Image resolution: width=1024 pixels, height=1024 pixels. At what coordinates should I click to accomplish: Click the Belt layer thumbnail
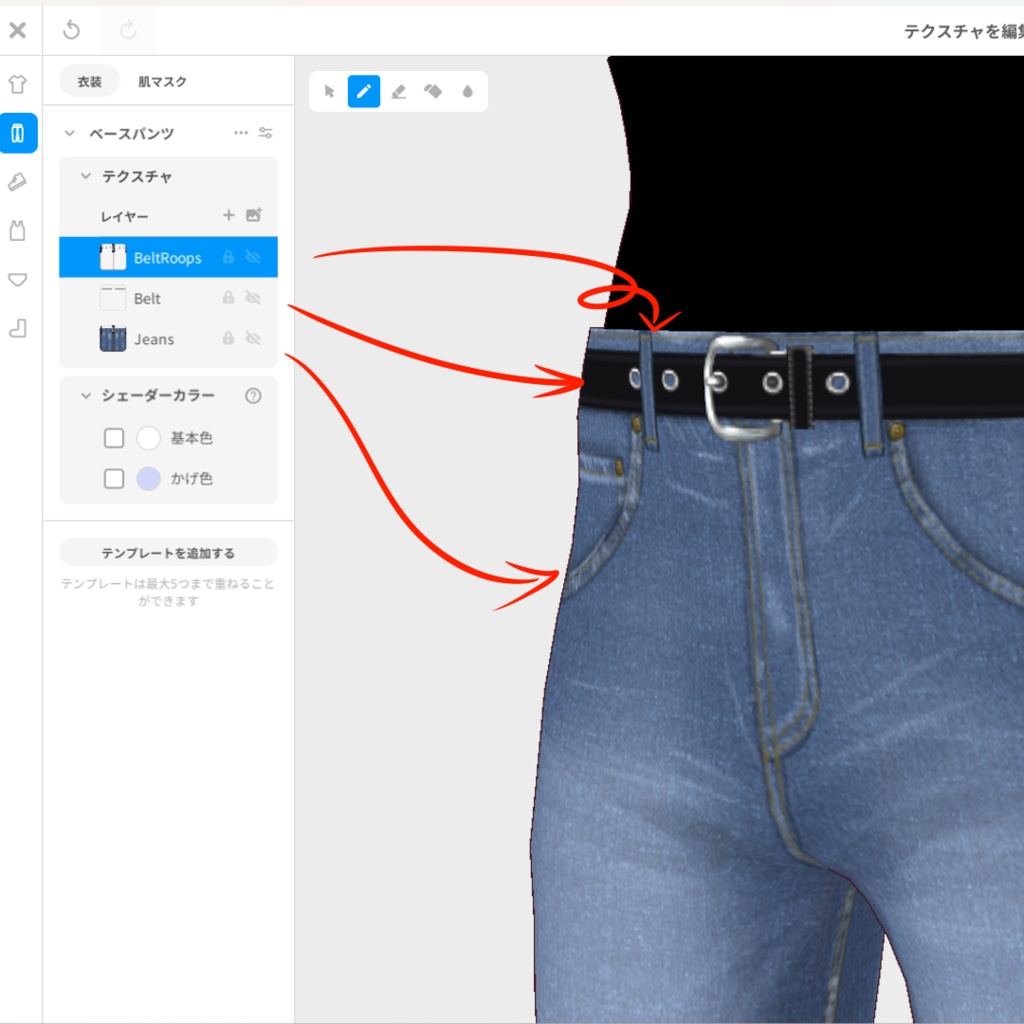[113, 298]
